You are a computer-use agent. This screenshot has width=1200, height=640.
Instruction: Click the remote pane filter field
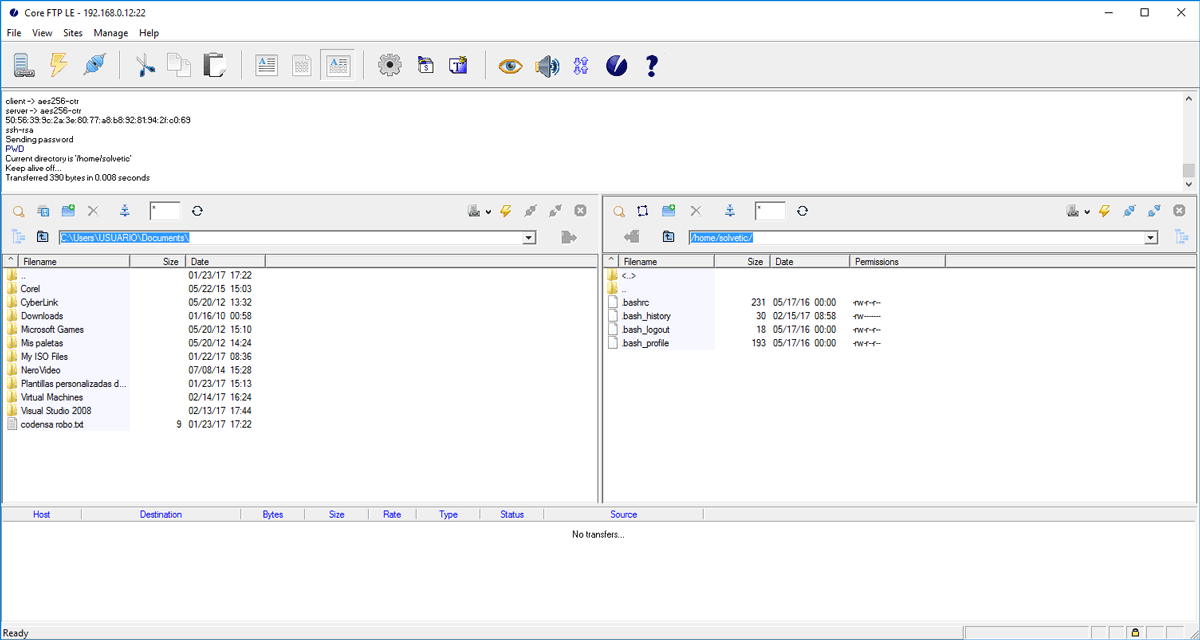[770, 211]
